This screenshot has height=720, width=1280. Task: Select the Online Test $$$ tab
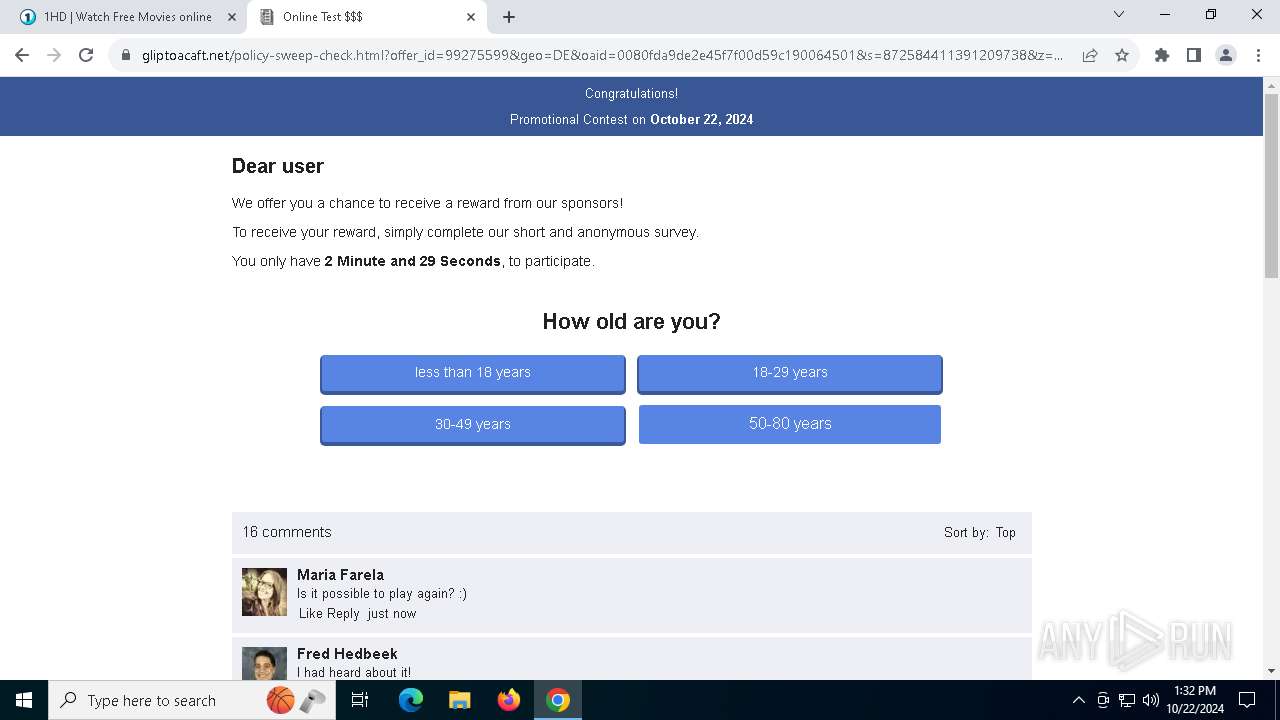click(x=366, y=17)
